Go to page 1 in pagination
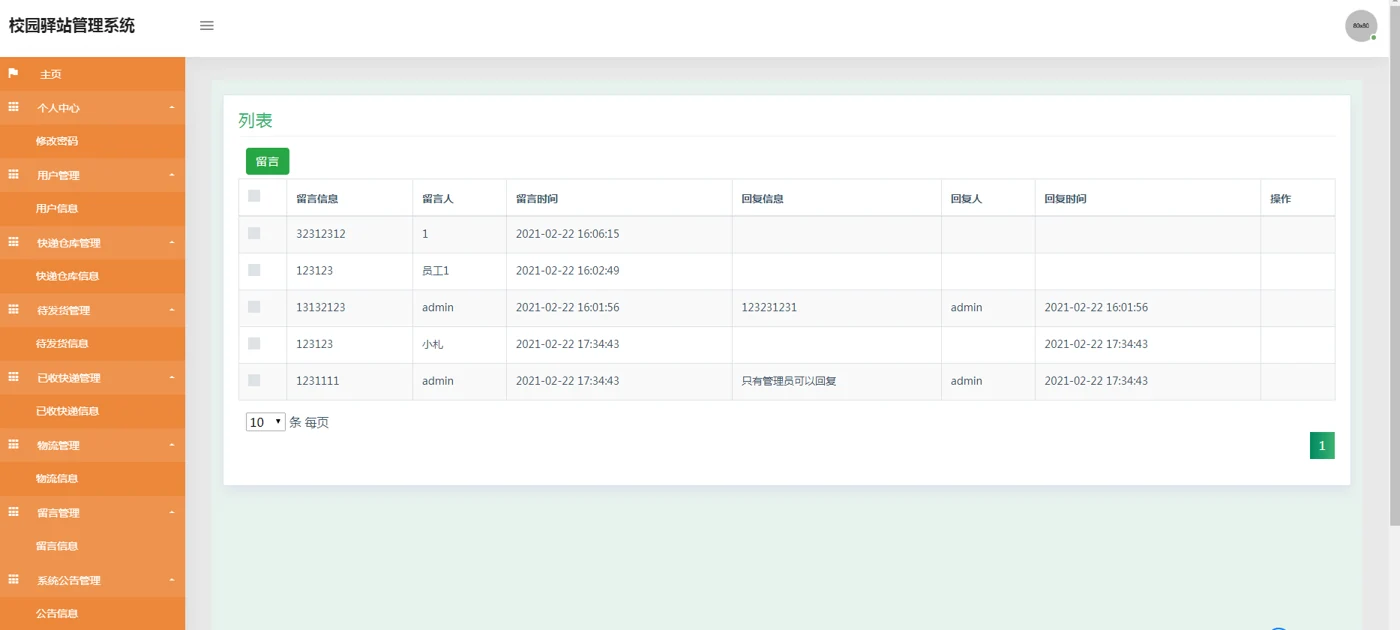Image resolution: width=1400 pixels, height=630 pixels. click(1322, 446)
